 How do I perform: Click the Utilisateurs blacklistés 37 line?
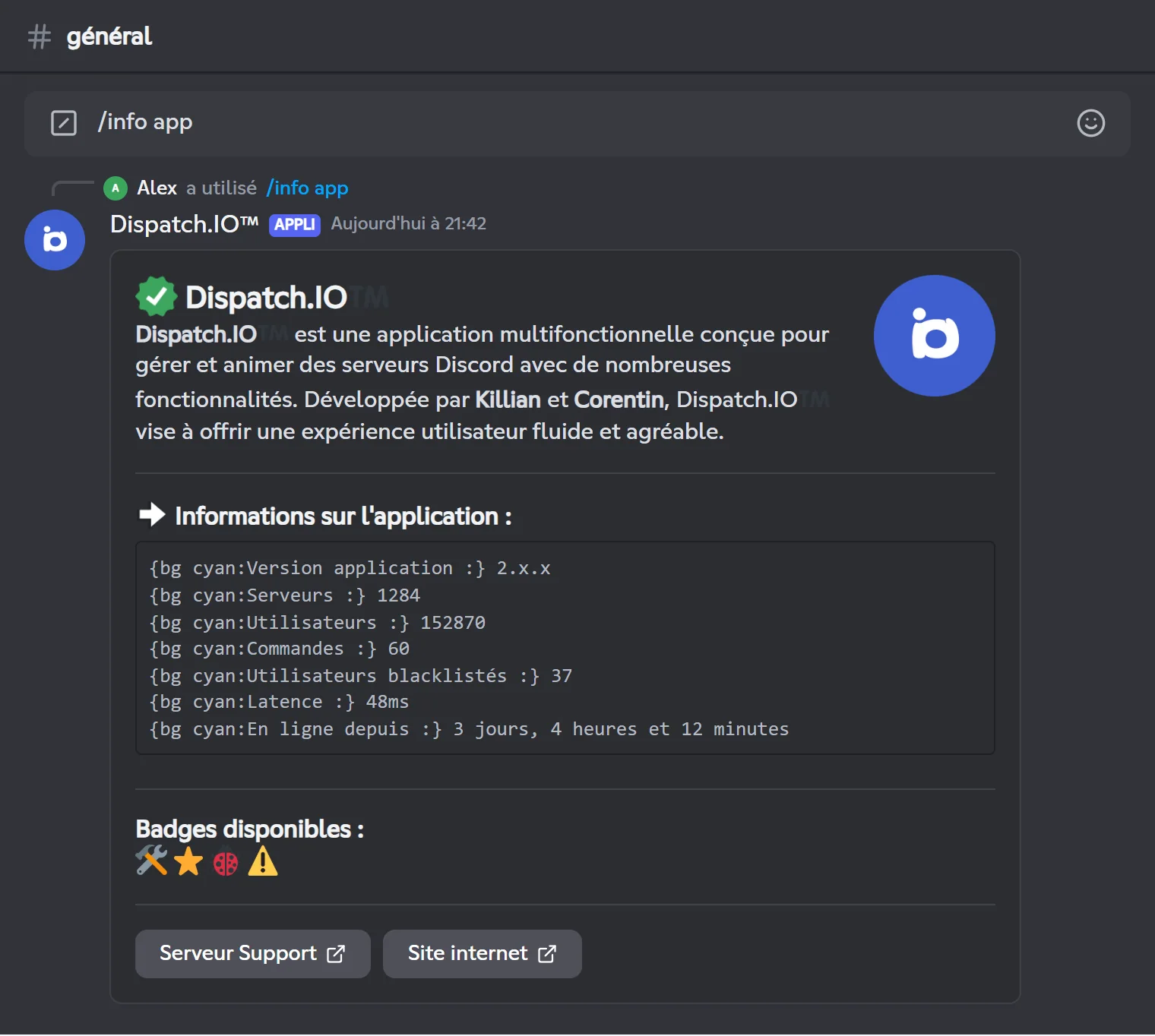[x=361, y=677]
